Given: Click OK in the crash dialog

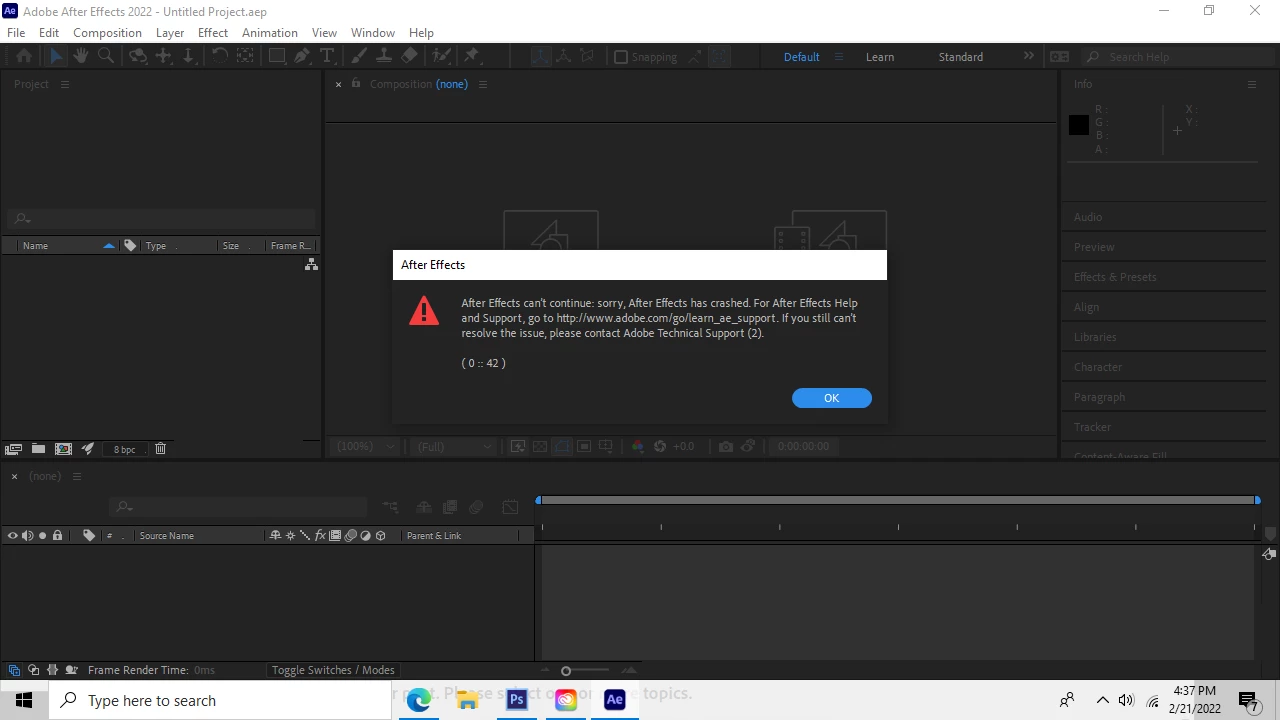Looking at the screenshot, I should tap(832, 398).
